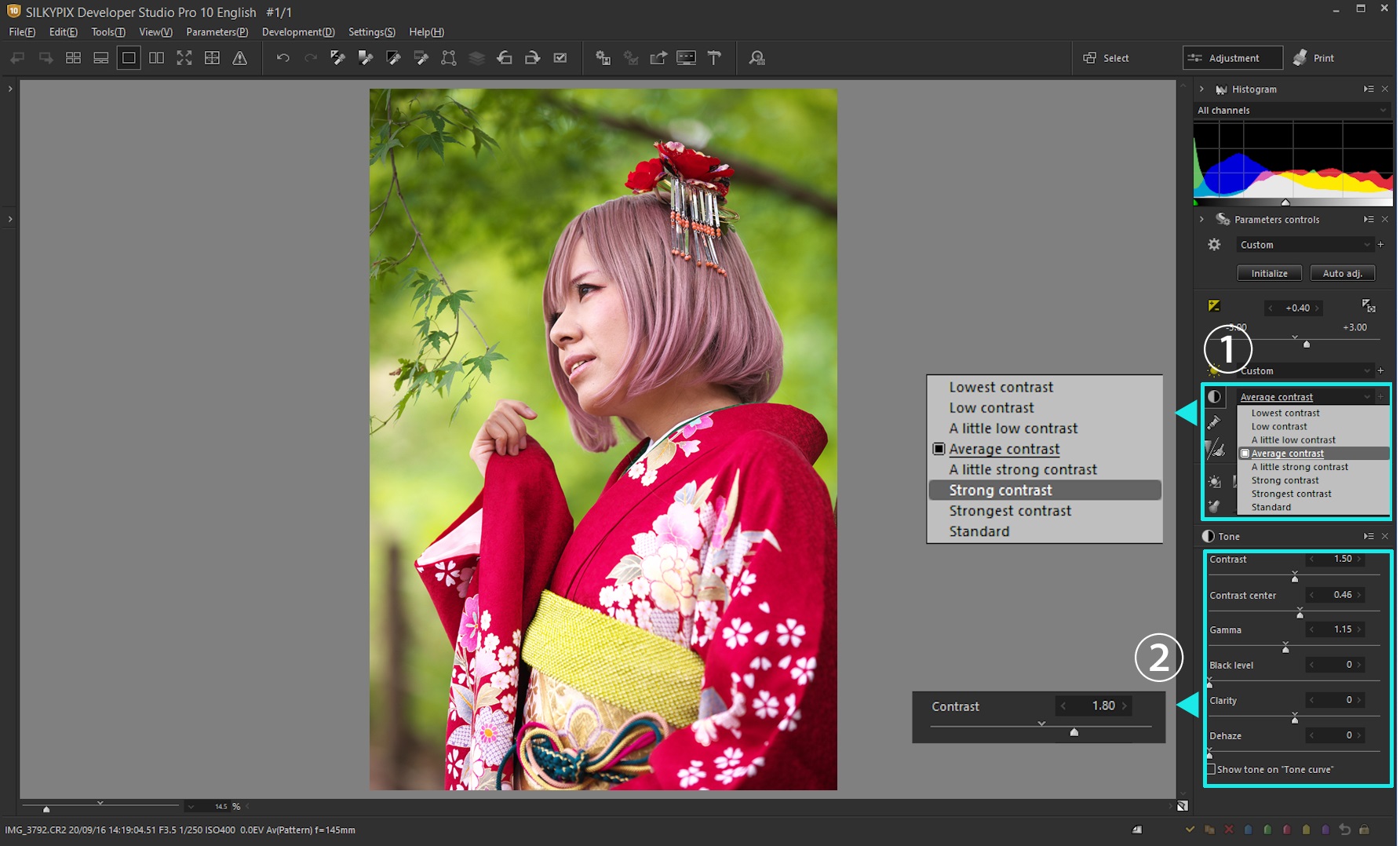Switch to Select mode button
This screenshot has height=846, width=1400.
[x=1107, y=58]
